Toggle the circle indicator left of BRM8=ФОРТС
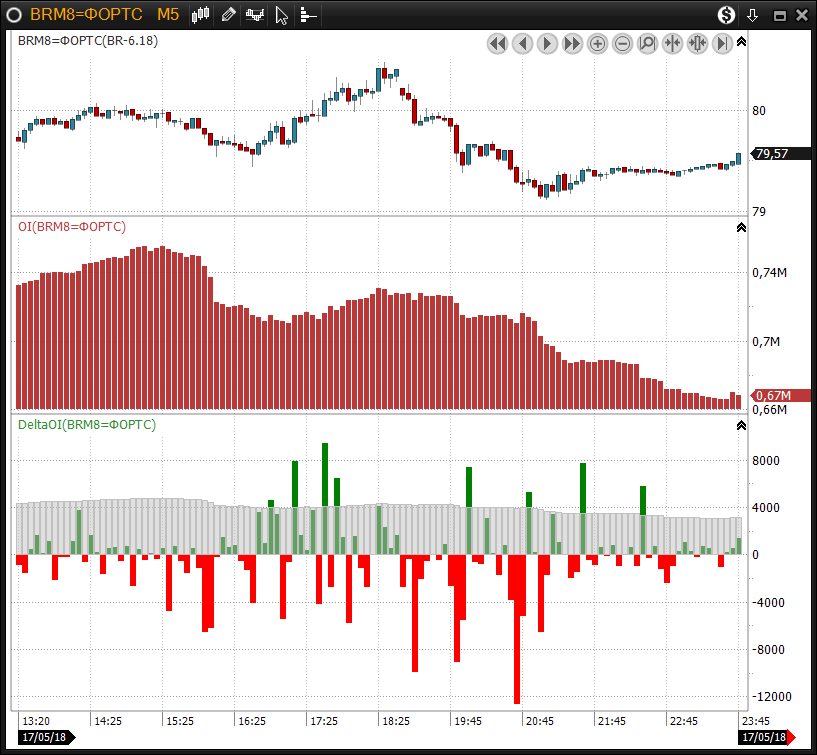817x755 pixels. tap(14, 15)
